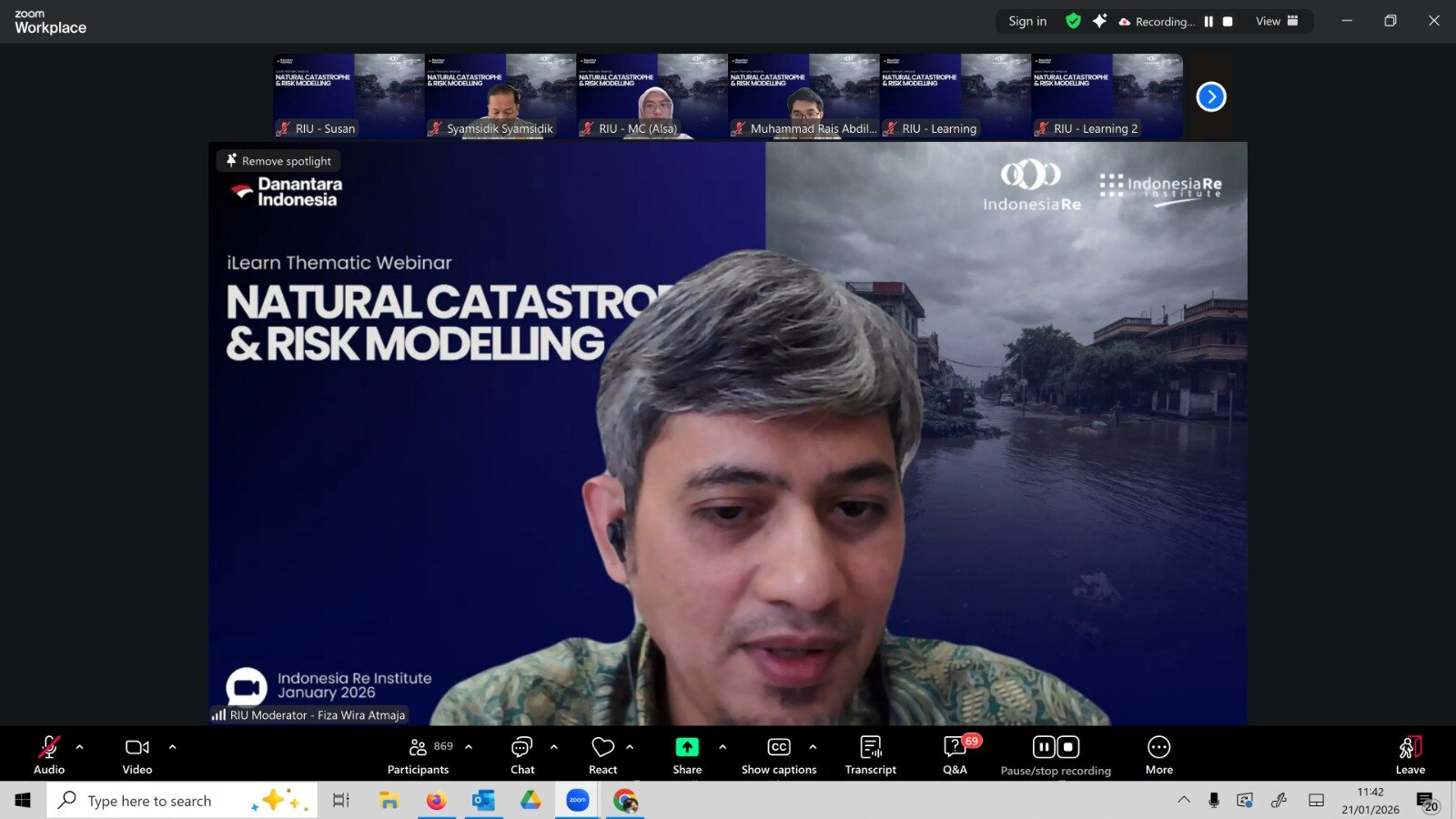The image size is (1456, 819).
Task: Open the View layout menu
Action: tap(1277, 21)
